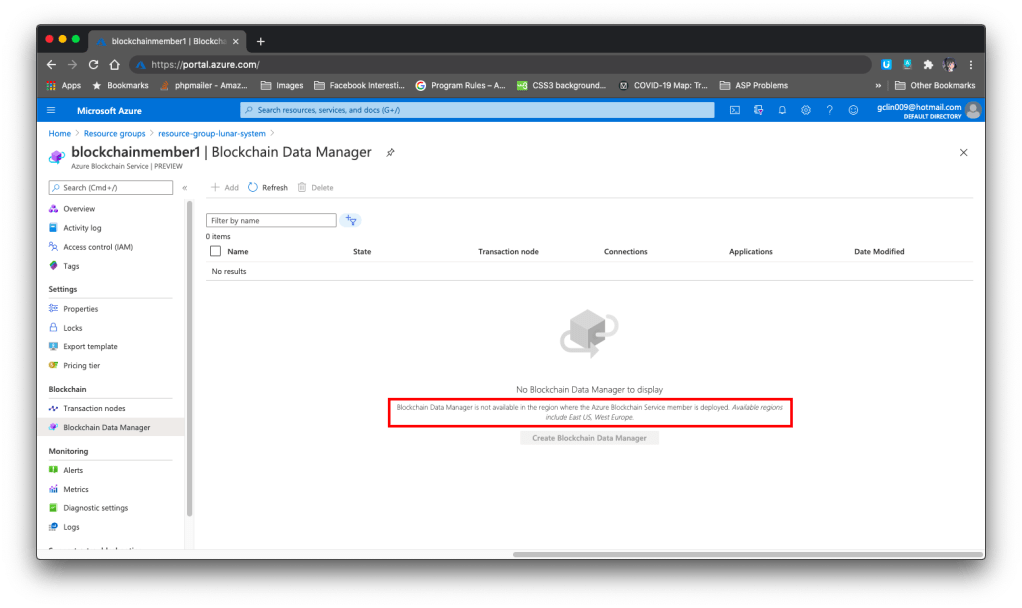Open directory and subscription filter icon
Screen dimensions: 1022x608
coord(758,110)
